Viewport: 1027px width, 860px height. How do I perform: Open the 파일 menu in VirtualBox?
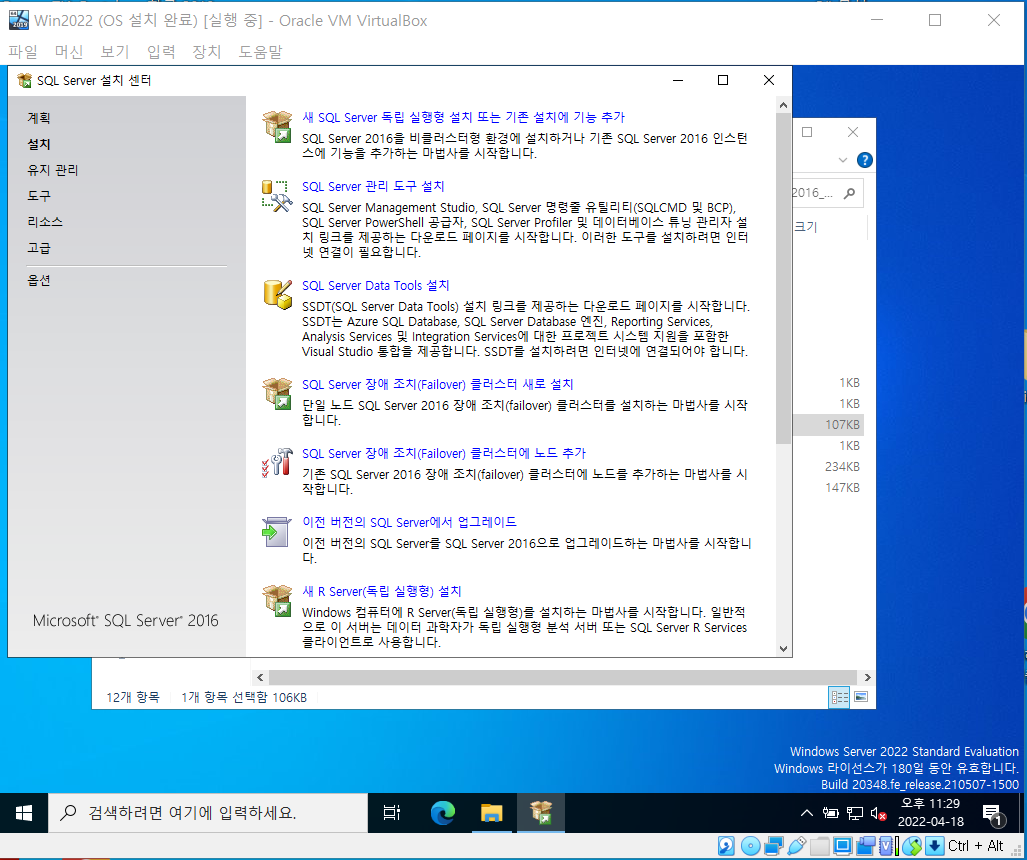tap(23, 52)
